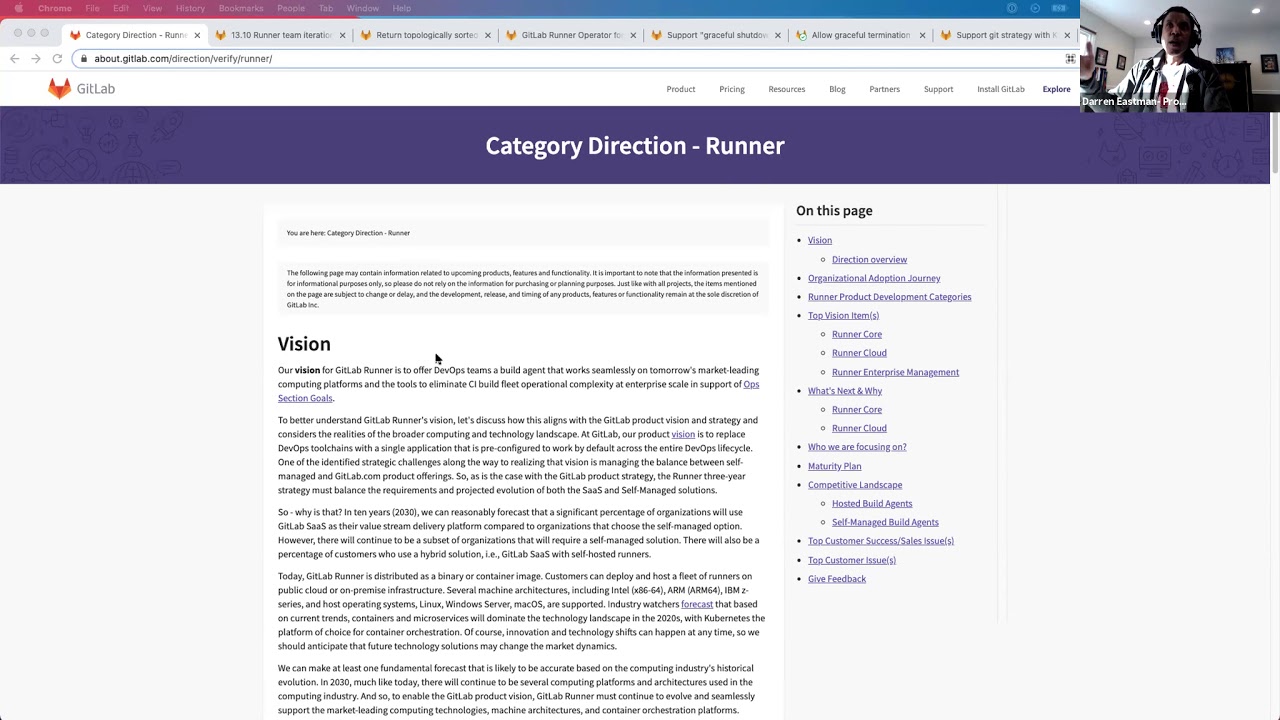Open the Resources nav item
The width and height of the screenshot is (1280, 720).
click(x=787, y=89)
